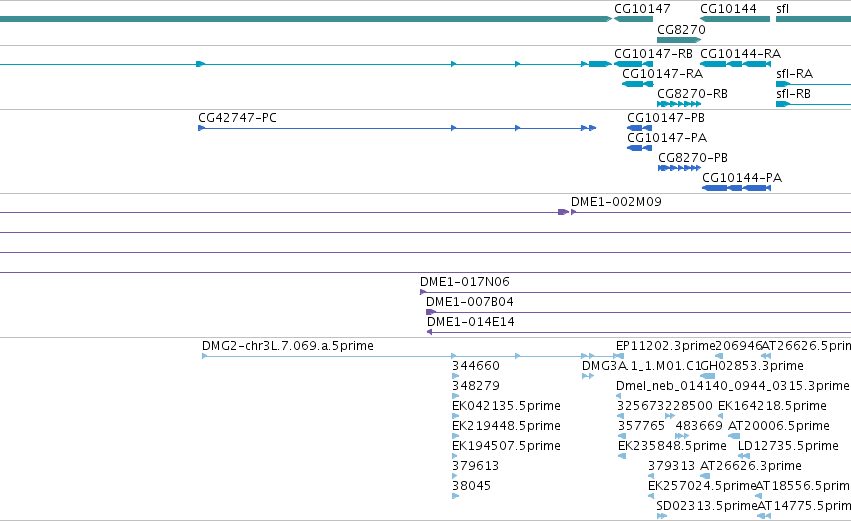This screenshot has width=851, height=521.
Task: Select CG8270-PB coding feature
Action: point(679,168)
